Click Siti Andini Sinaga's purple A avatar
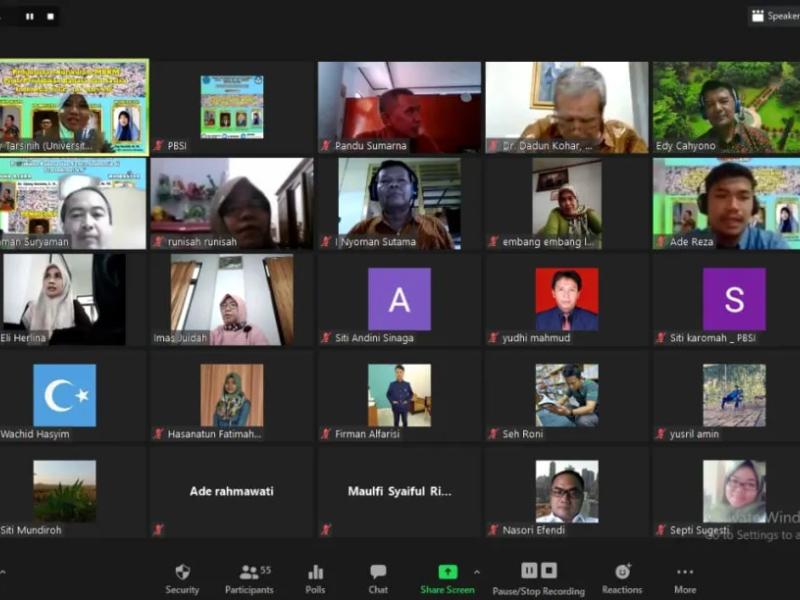Screen dimensions: 800x600 399,299
